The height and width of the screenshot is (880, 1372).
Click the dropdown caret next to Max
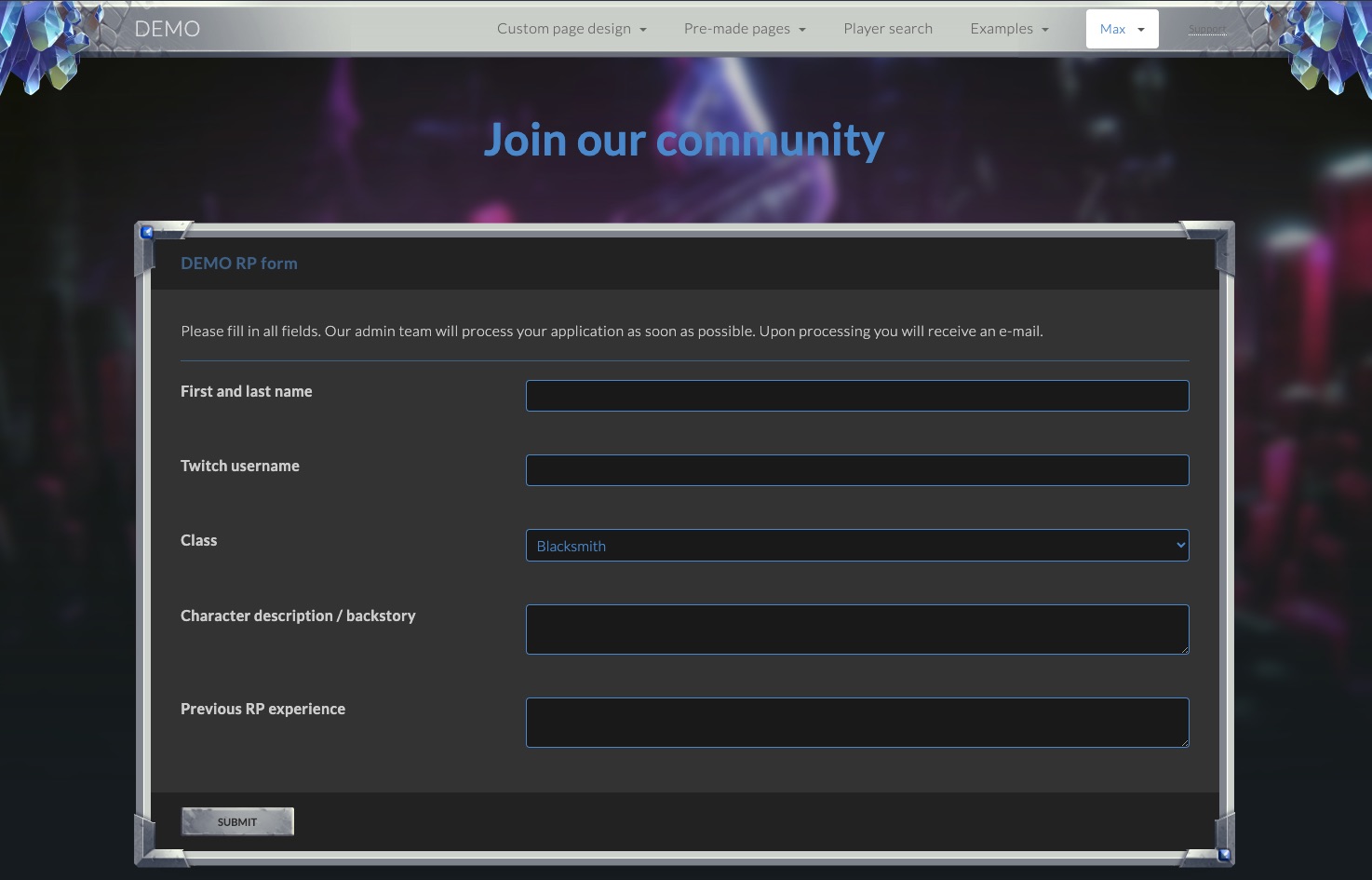(x=1139, y=29)
